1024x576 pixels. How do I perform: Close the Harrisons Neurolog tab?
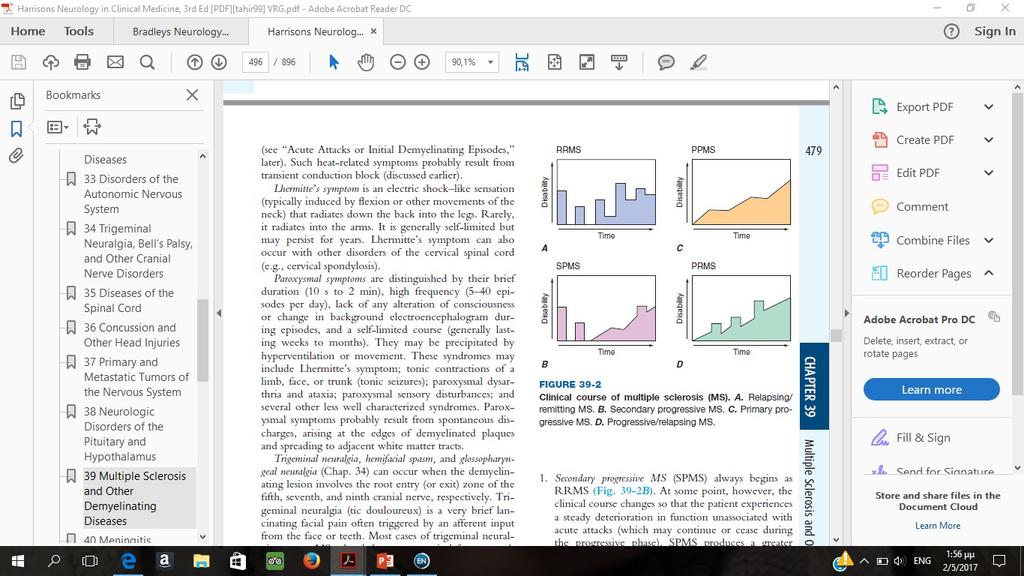[374, 31]
